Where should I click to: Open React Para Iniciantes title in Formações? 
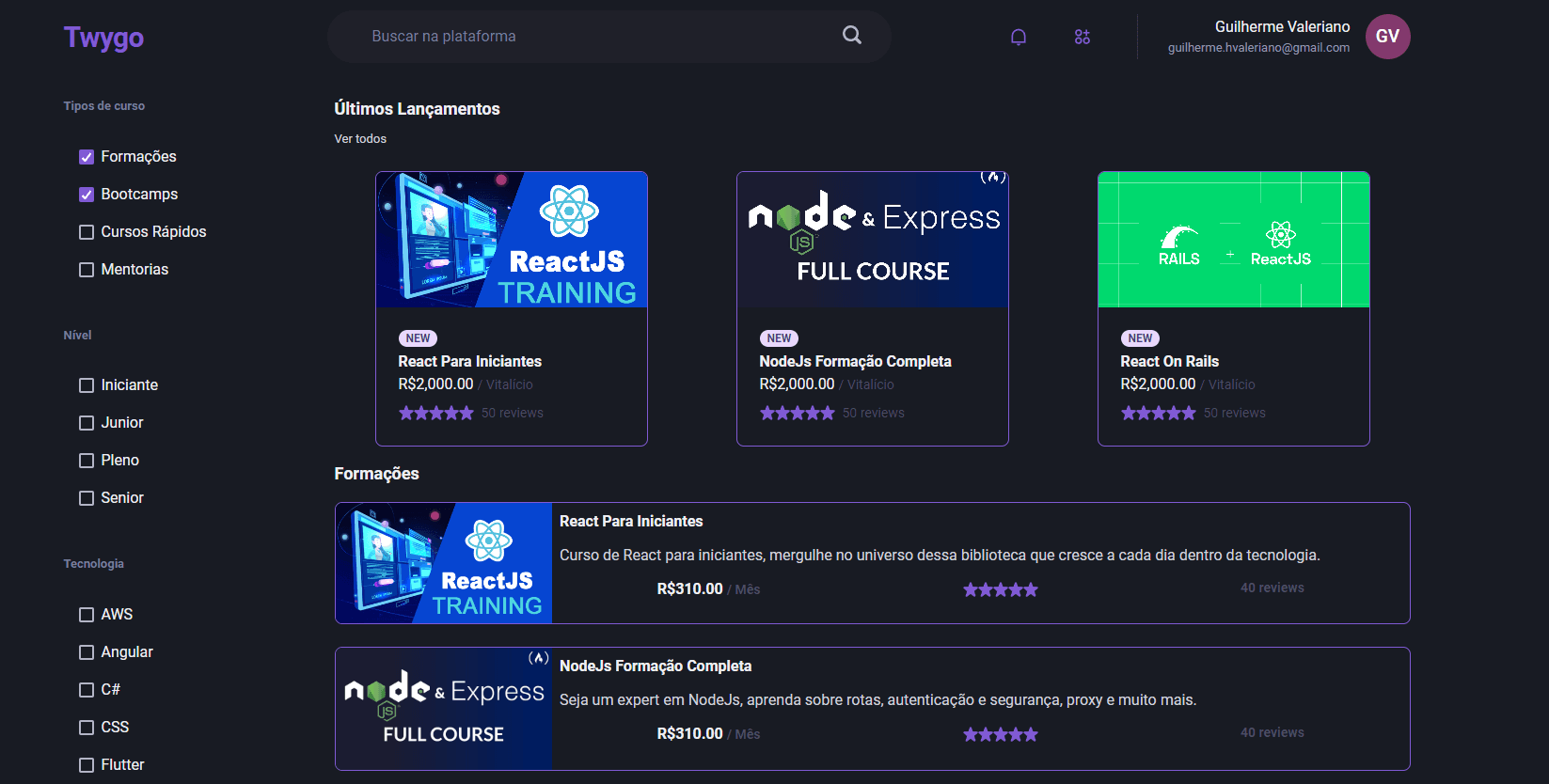[631, 521]
